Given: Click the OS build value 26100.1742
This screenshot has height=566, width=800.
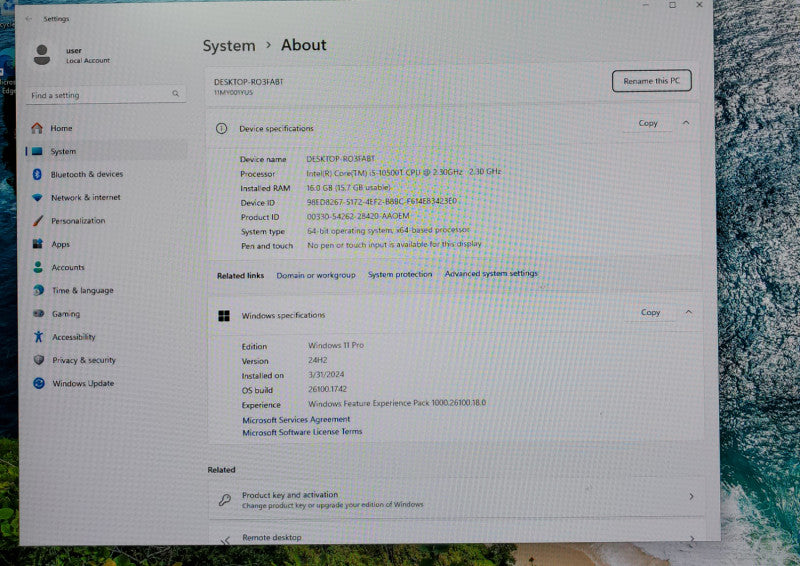Looking at the screenshot, I should coord(328,389).
